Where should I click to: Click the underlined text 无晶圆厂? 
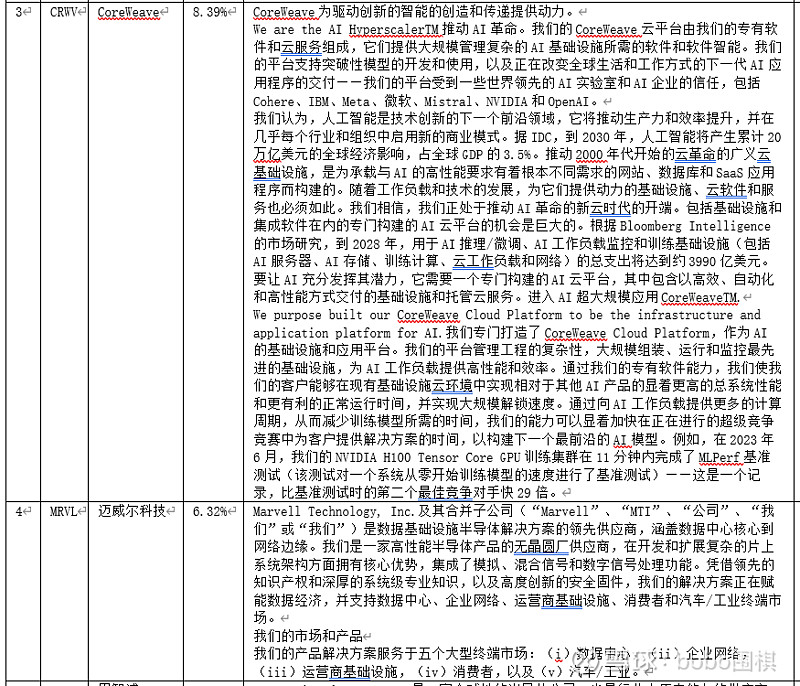[541, 546]
